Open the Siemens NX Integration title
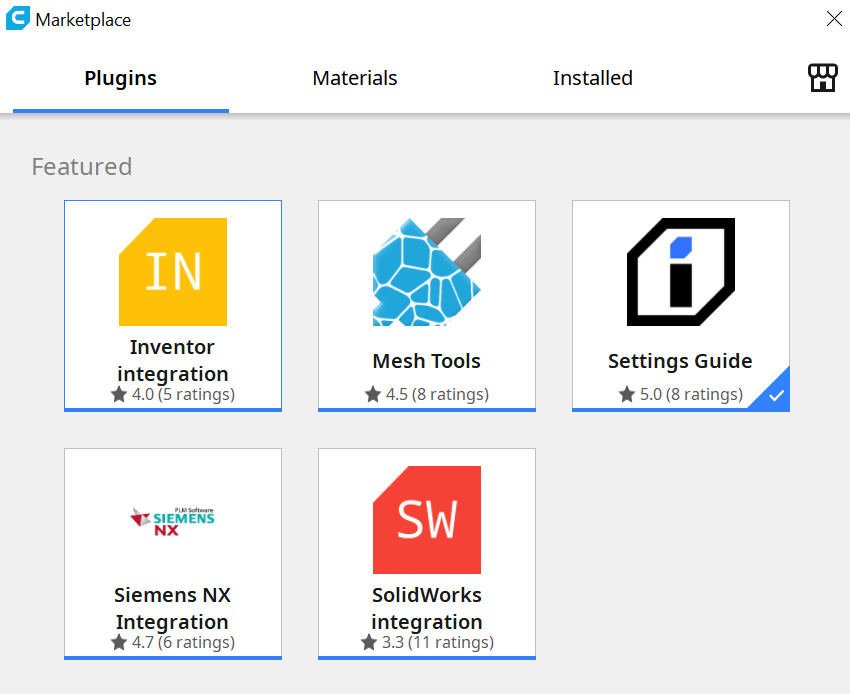Viewport: 850px width, 694px height. [173, 608]
